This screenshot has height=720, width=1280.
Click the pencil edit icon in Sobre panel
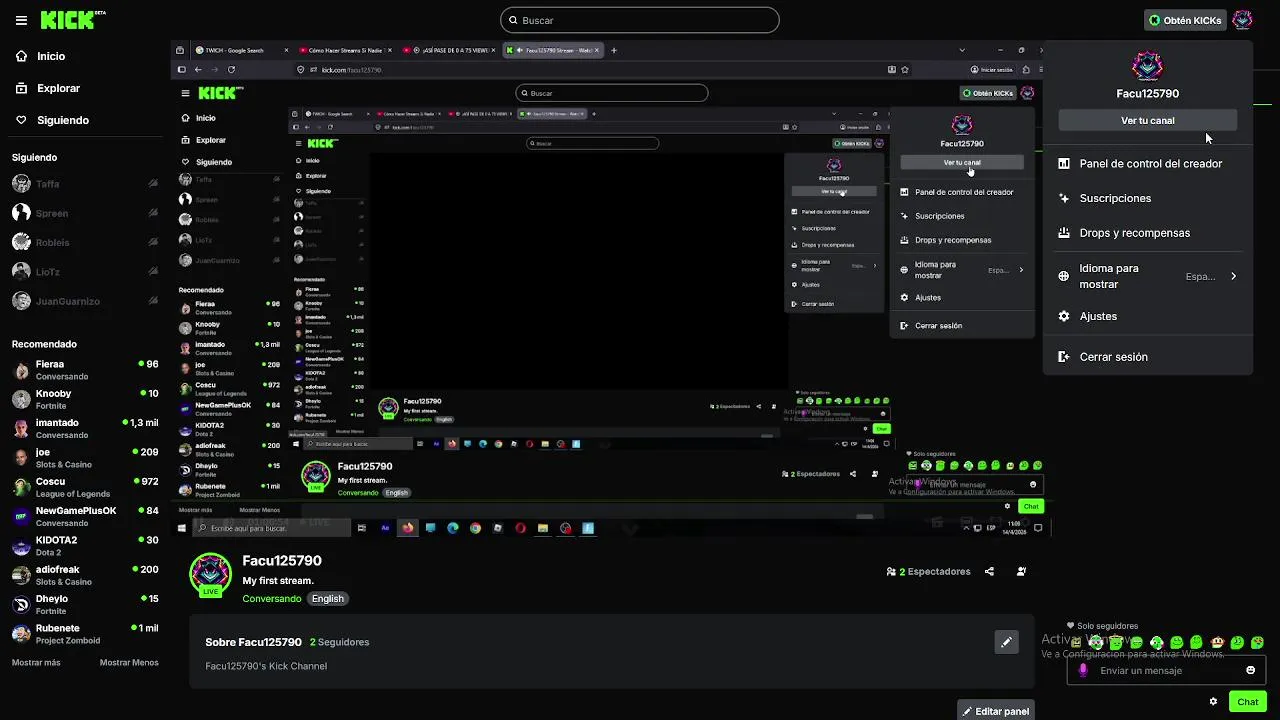coord(1007,642)
